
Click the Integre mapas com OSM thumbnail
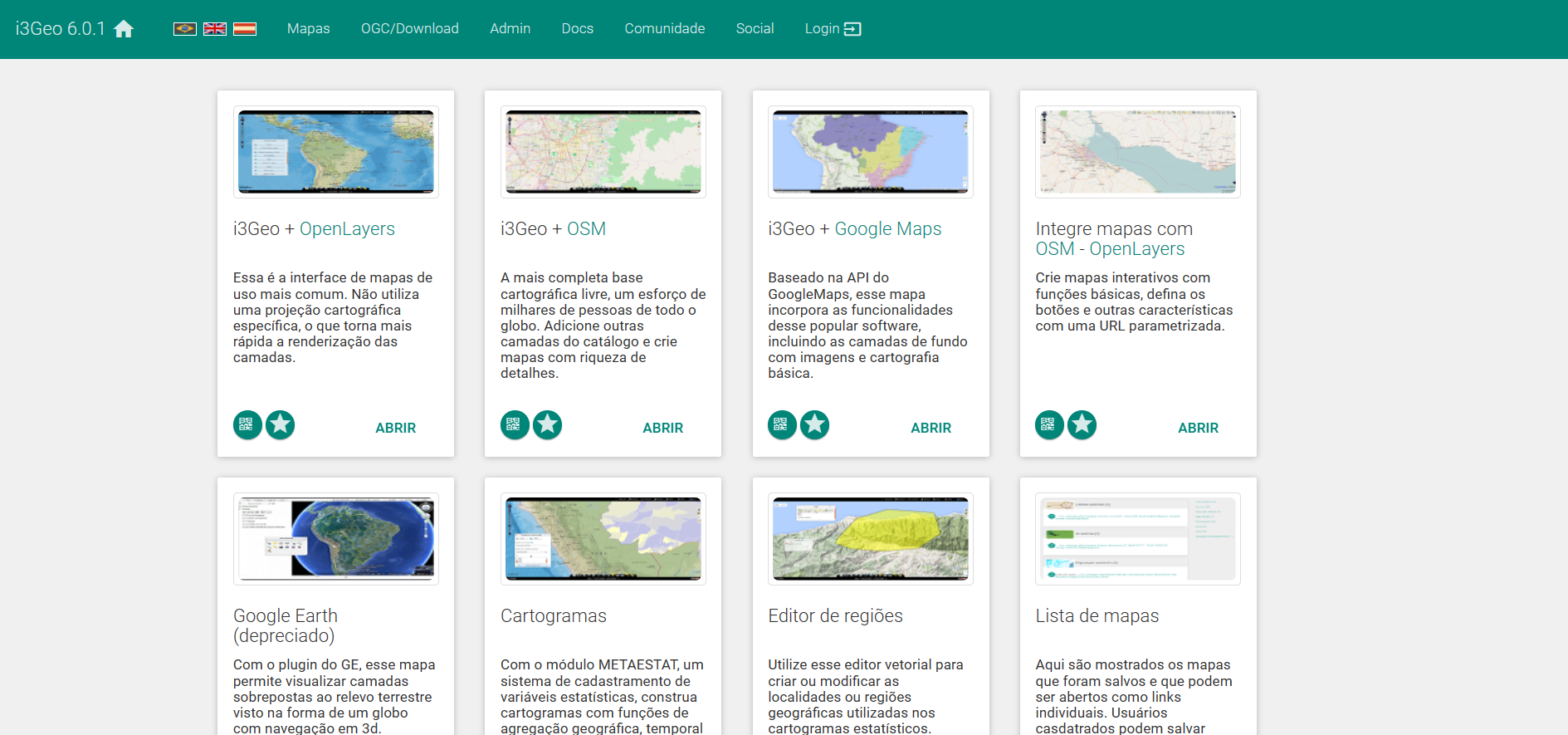[x=1138, y=152]
